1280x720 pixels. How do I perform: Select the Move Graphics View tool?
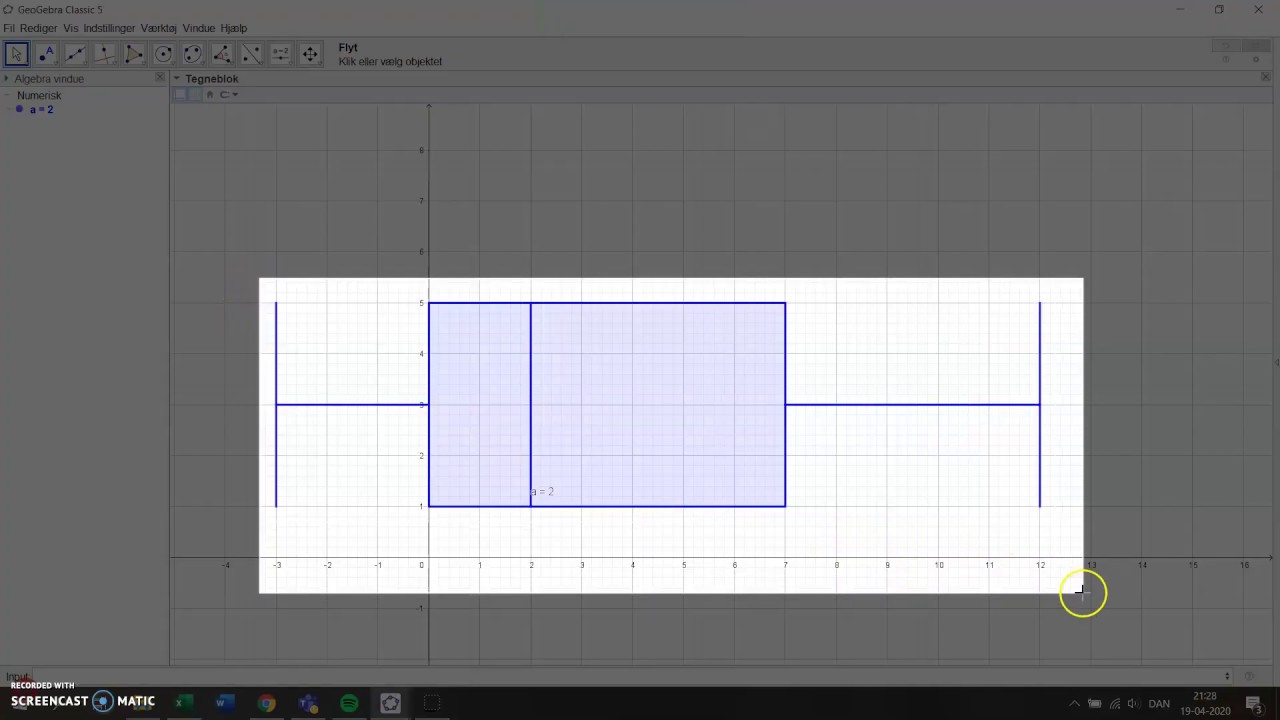click(x=310, y=54)
